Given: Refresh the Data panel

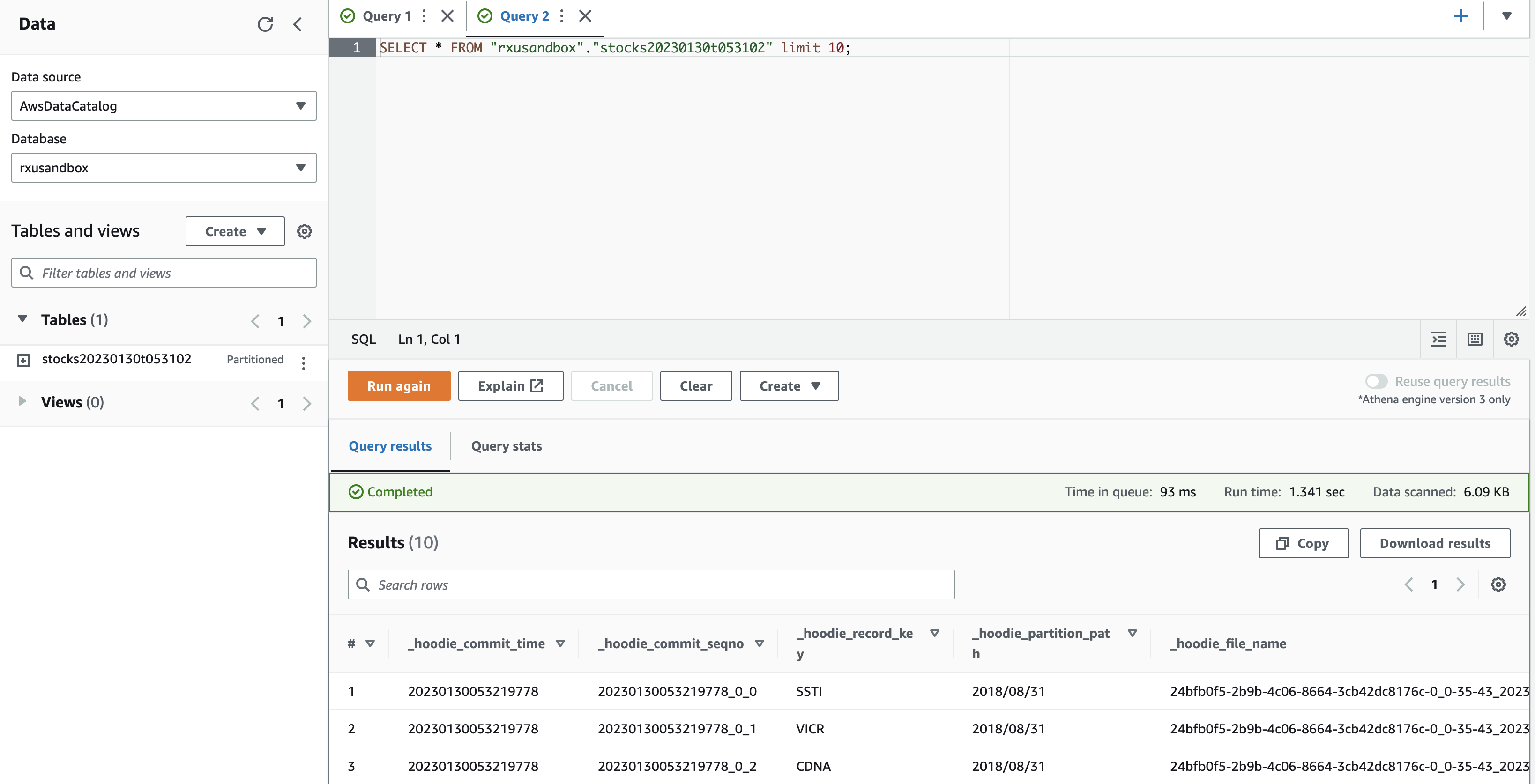Looking at the screenshot, I should [x=265, y=24].
